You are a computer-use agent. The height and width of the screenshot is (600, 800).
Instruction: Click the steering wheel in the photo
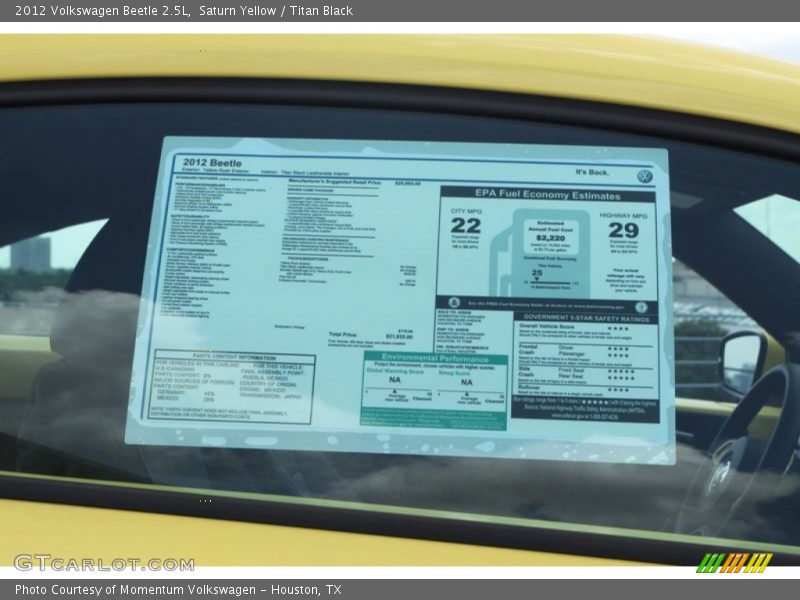point(750,440)
